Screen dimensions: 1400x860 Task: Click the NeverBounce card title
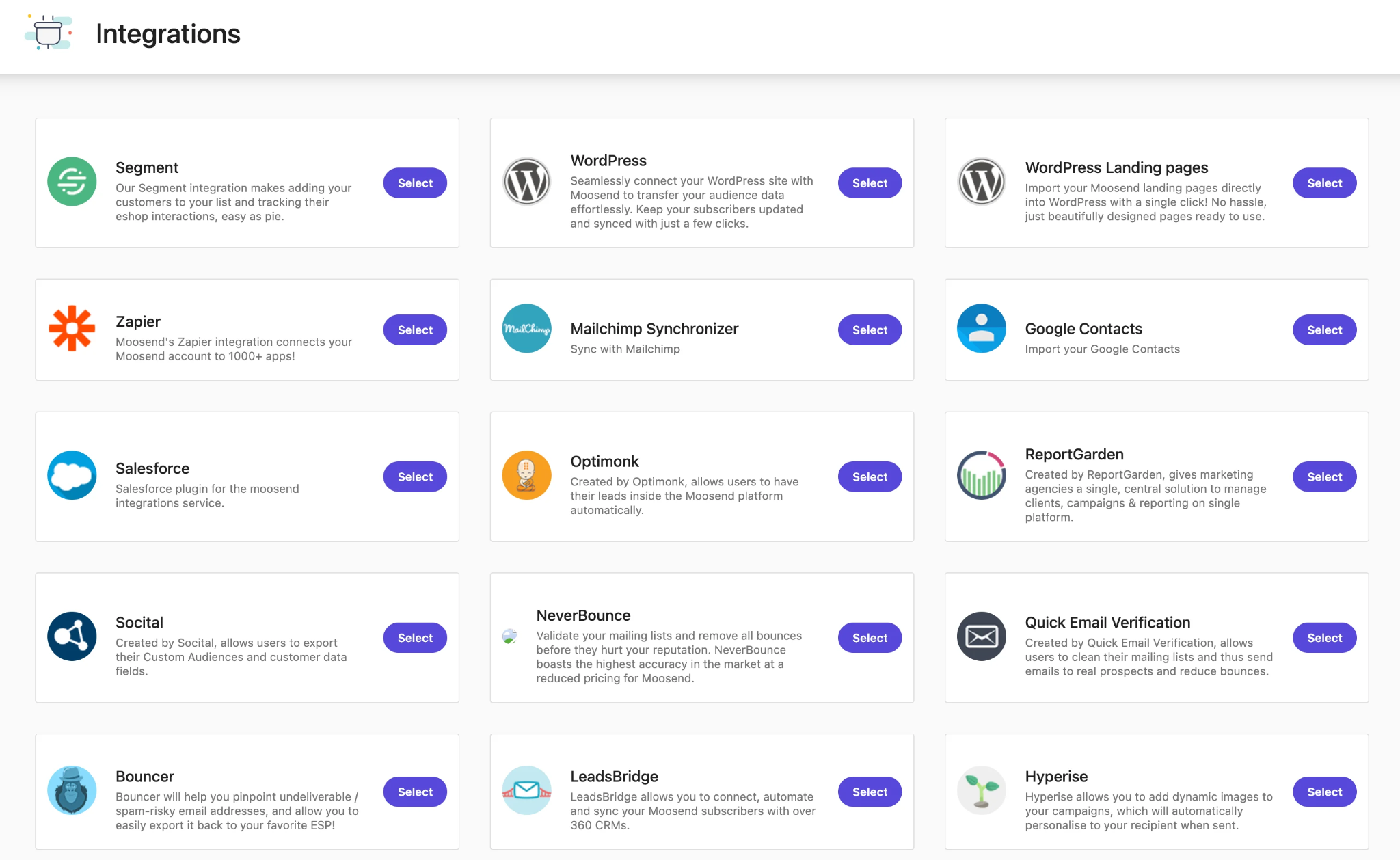point(583,615)
